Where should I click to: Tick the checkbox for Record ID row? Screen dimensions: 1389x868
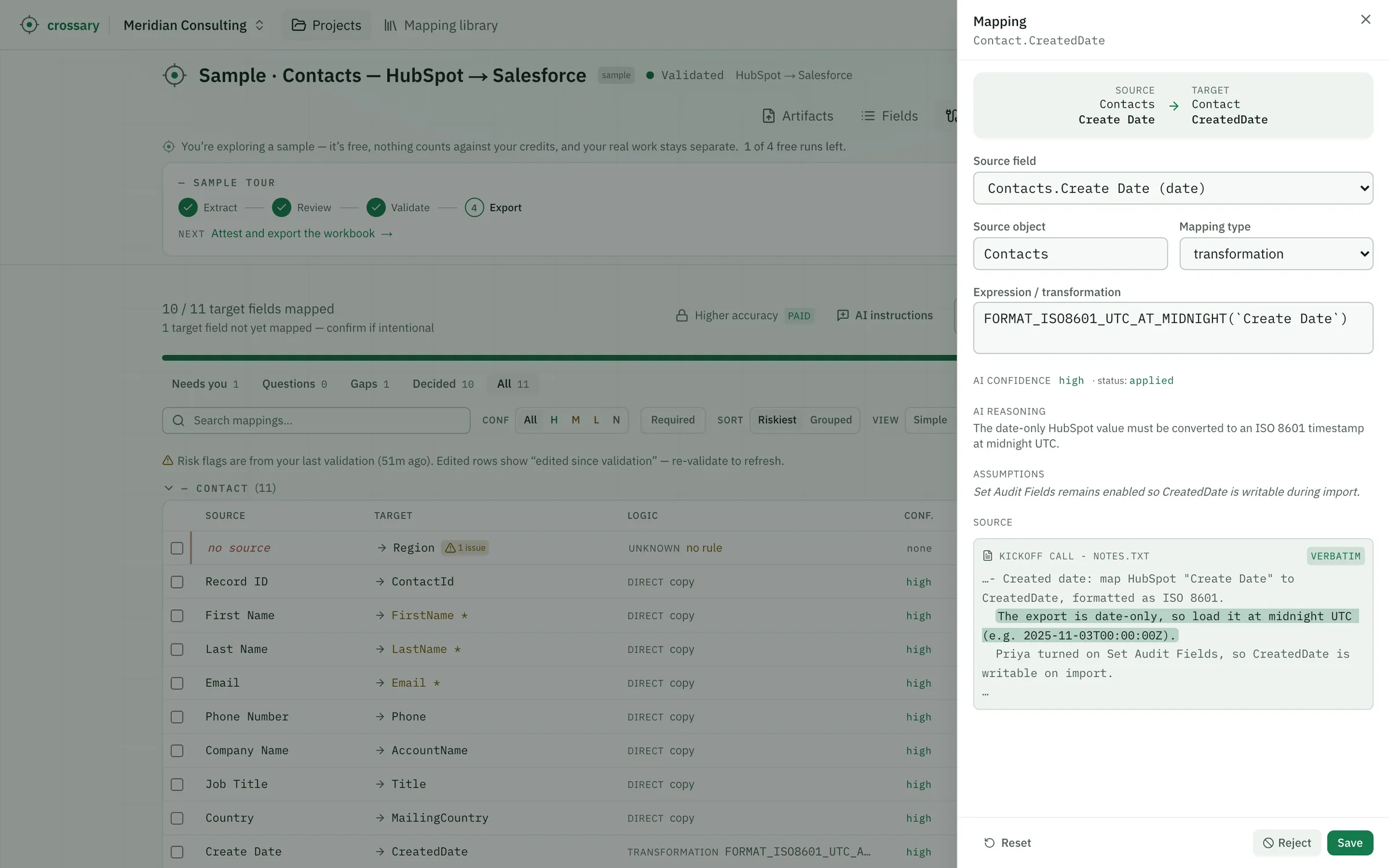177,582
